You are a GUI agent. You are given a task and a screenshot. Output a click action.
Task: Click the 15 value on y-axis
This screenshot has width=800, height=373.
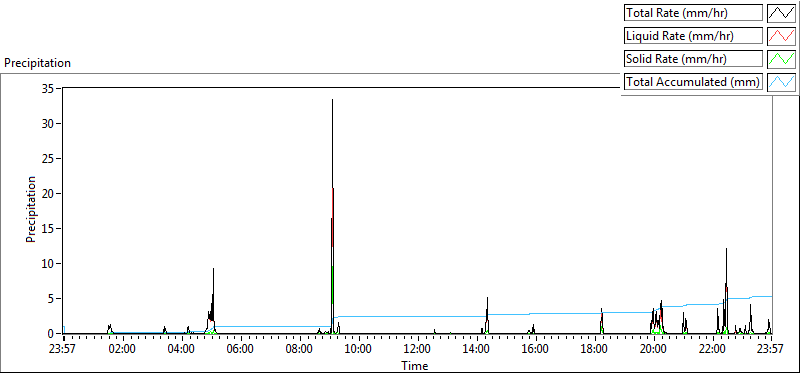click(x=48, y=229)
